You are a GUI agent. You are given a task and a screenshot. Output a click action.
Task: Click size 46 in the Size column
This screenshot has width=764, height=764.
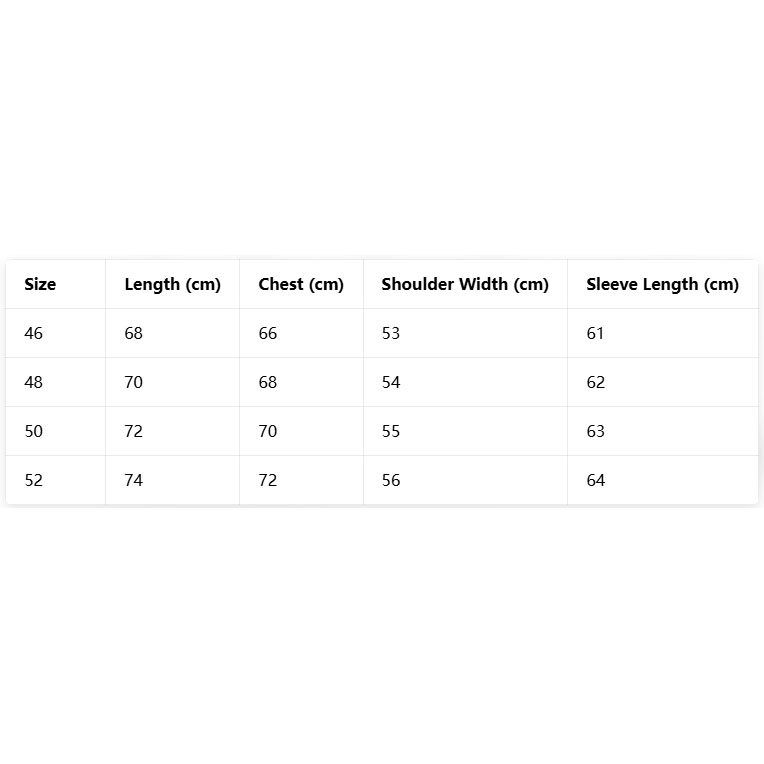[34, 333]
